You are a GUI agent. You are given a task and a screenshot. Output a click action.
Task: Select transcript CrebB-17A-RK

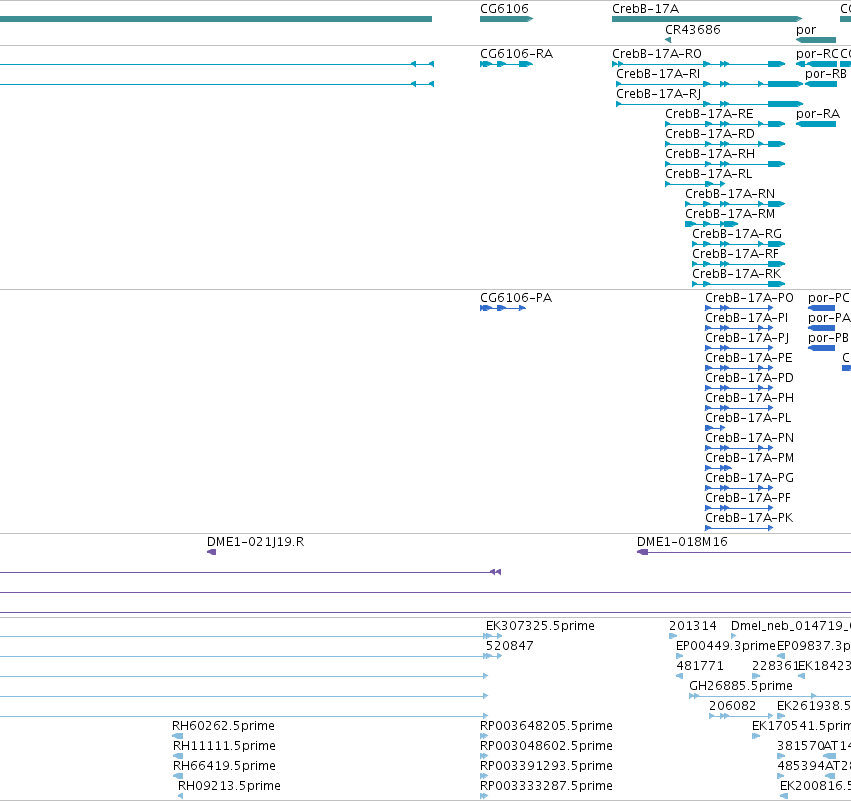point(736,275)
